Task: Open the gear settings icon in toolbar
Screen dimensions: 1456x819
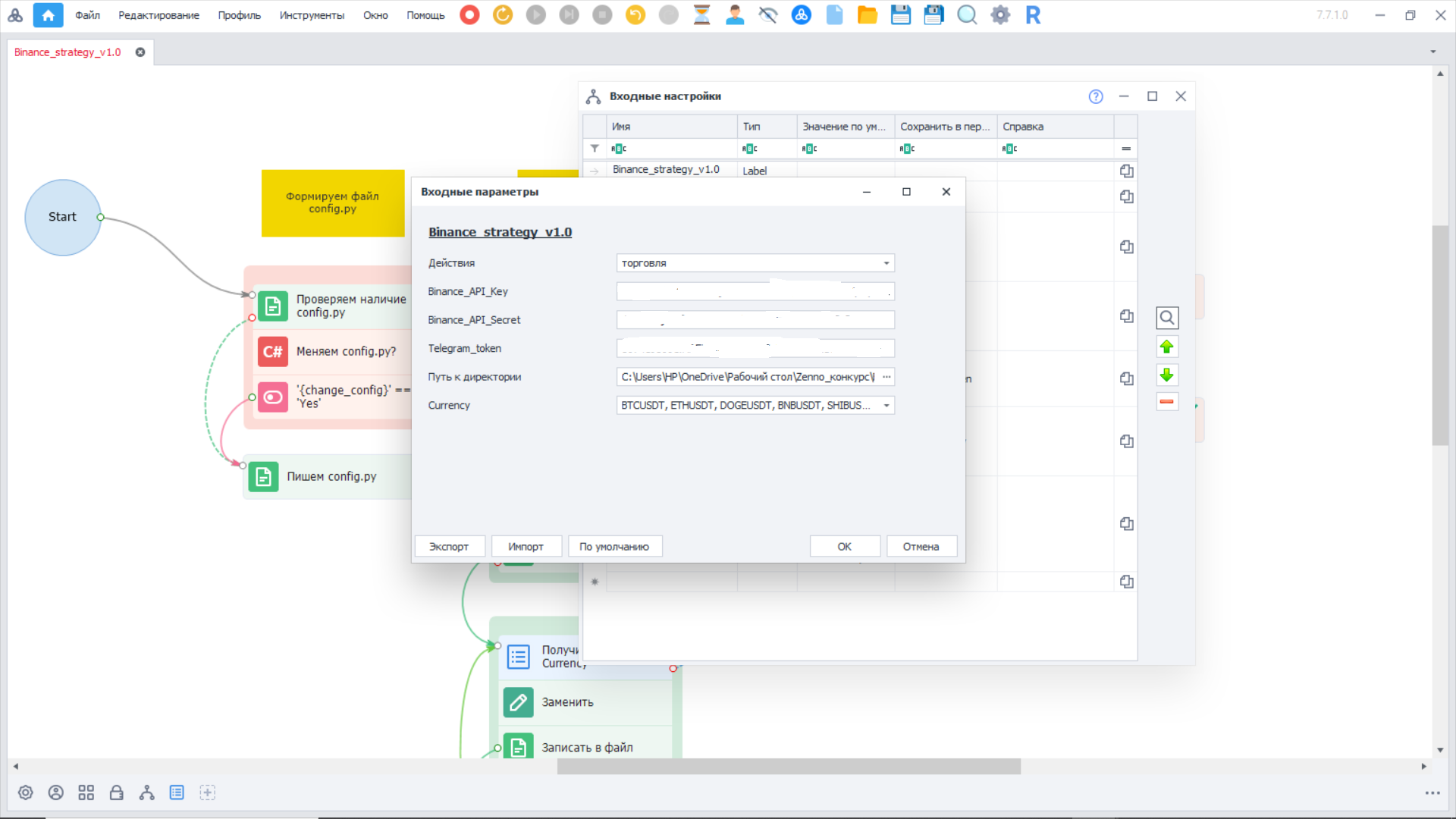Action: click(1000, 15)
